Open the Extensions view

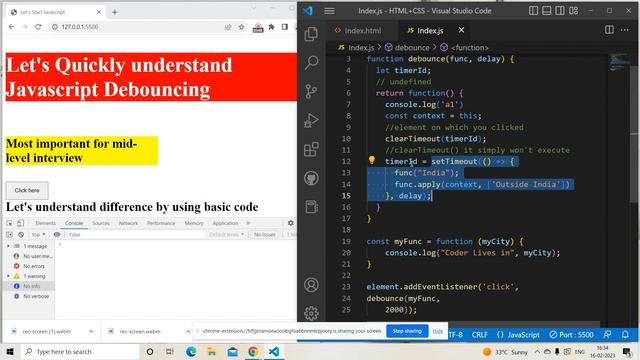(311, 149)
